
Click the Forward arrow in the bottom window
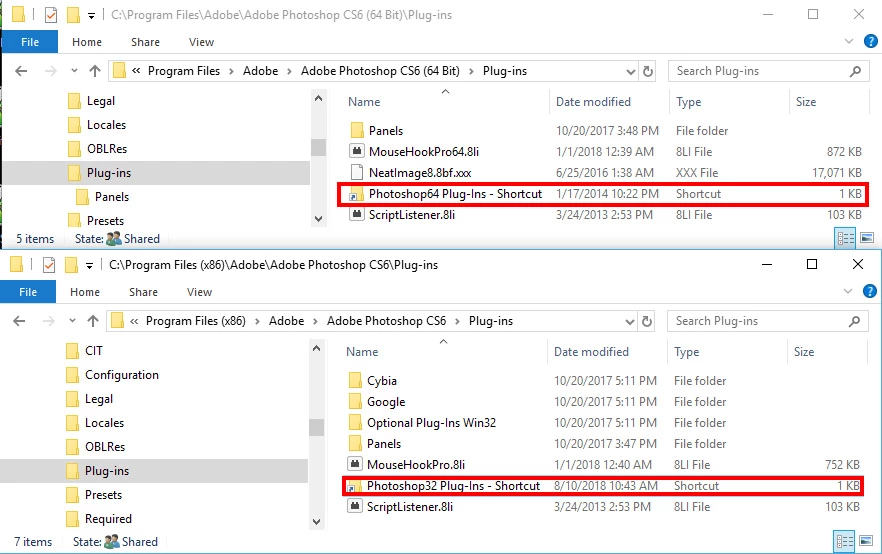pos(49,321)
